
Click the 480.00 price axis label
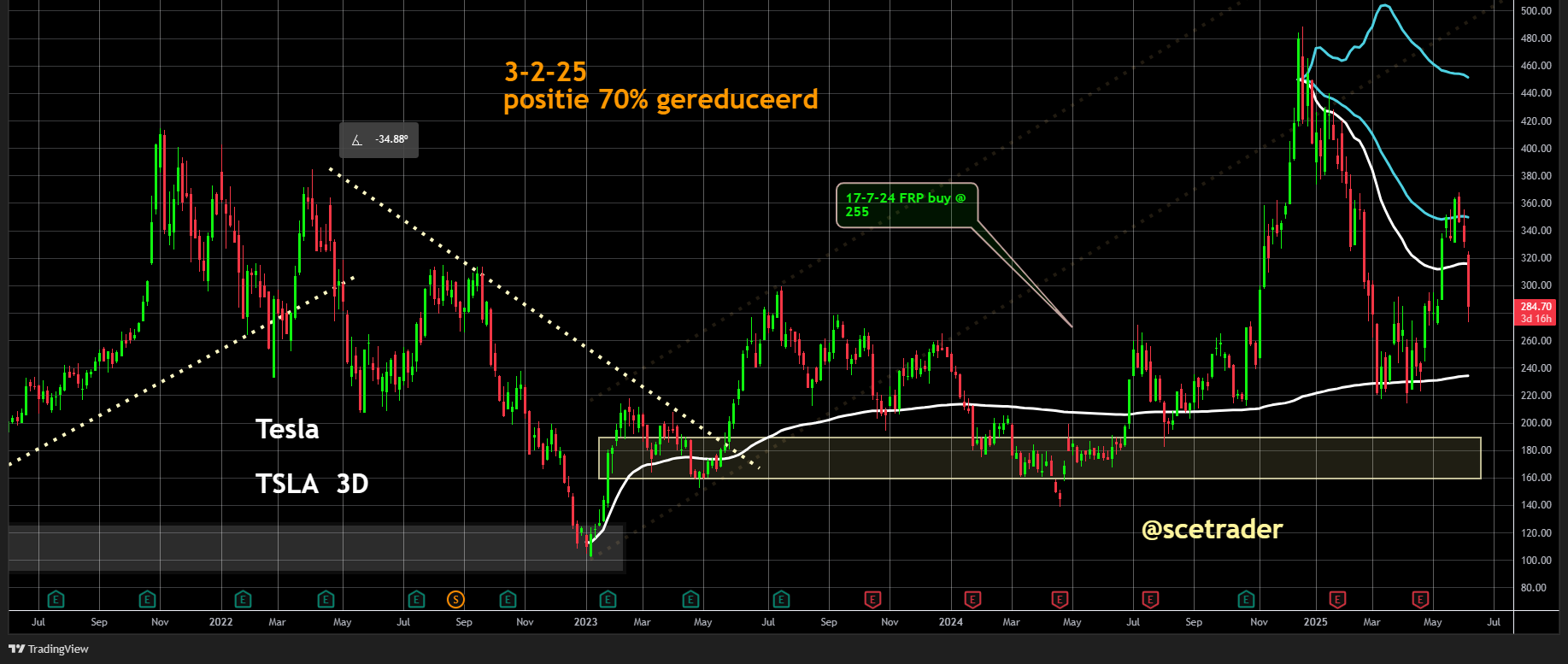[x=1536, y=38]
